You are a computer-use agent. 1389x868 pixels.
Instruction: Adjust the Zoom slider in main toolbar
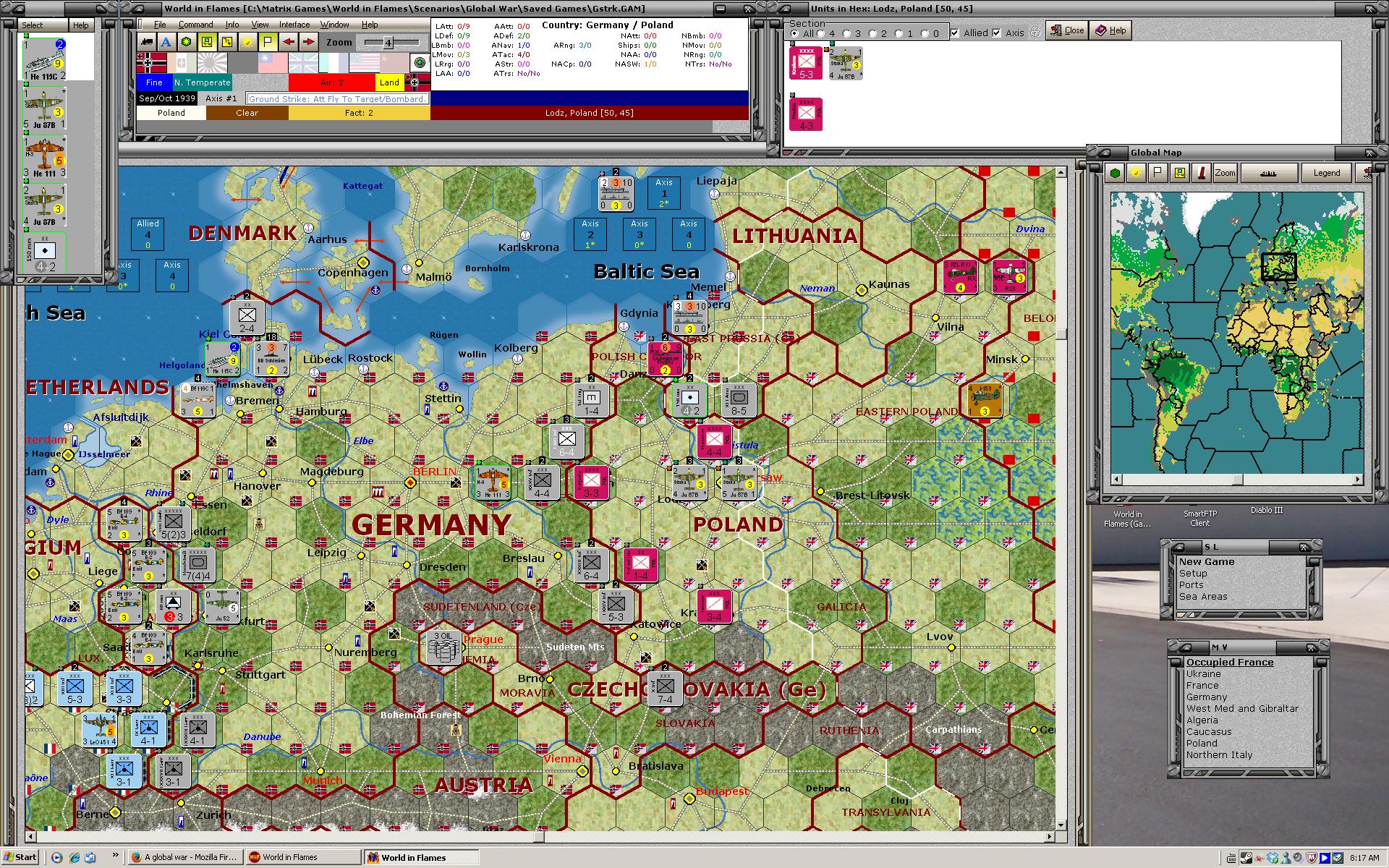click(388, 43)
